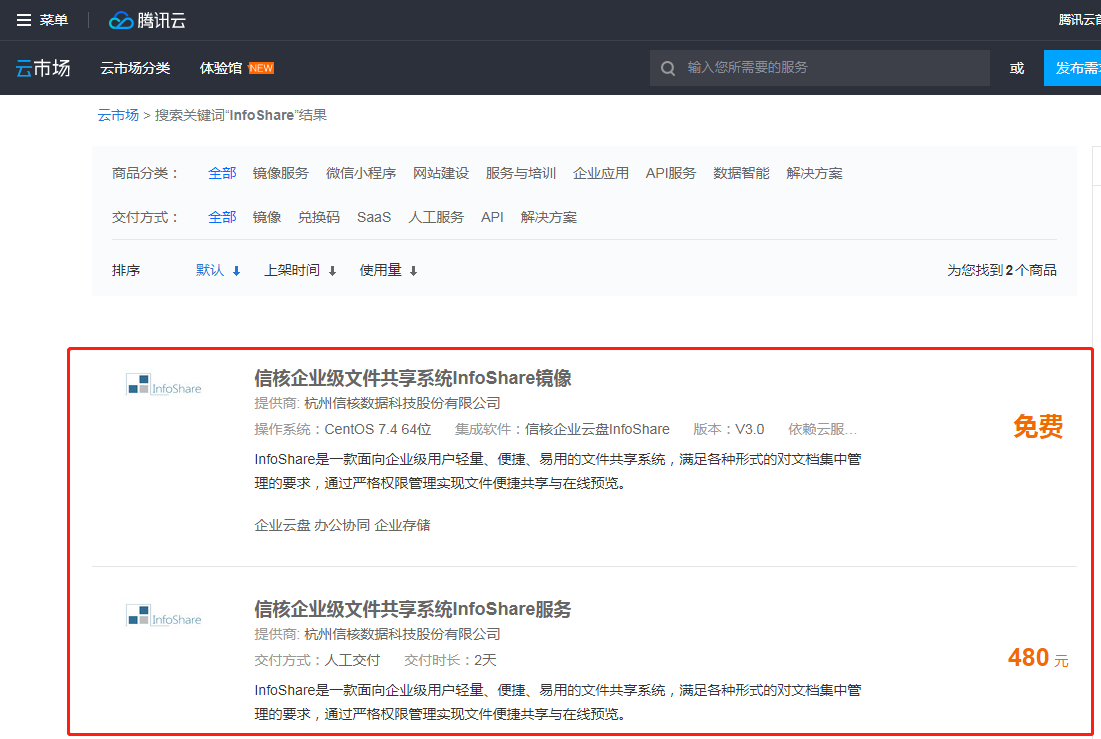Filter category by 微信小程序
The image size is (1101, 739).
pyautogui.click(x=360, y=174)
